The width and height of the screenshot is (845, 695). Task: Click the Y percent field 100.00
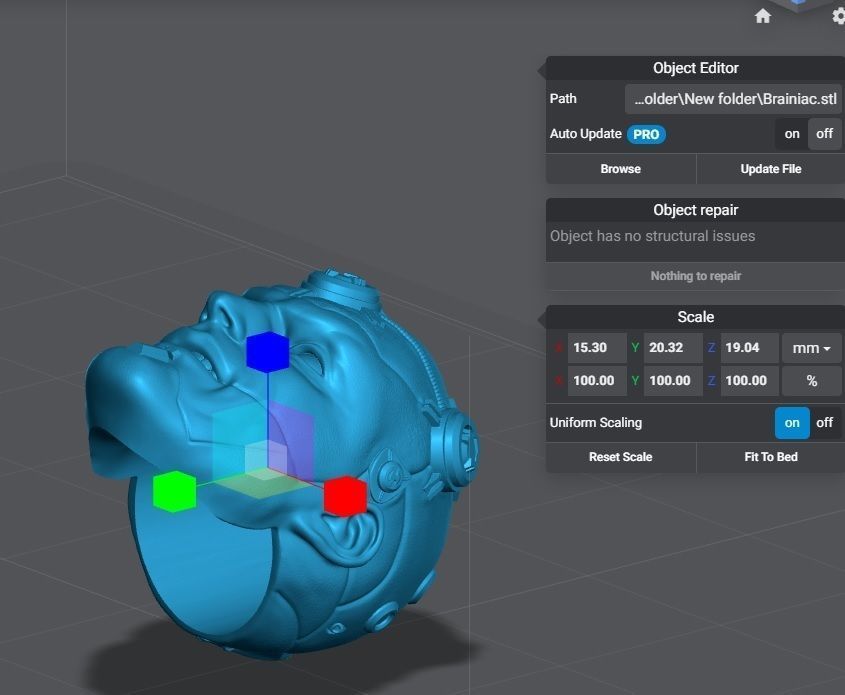pos(673,381)
